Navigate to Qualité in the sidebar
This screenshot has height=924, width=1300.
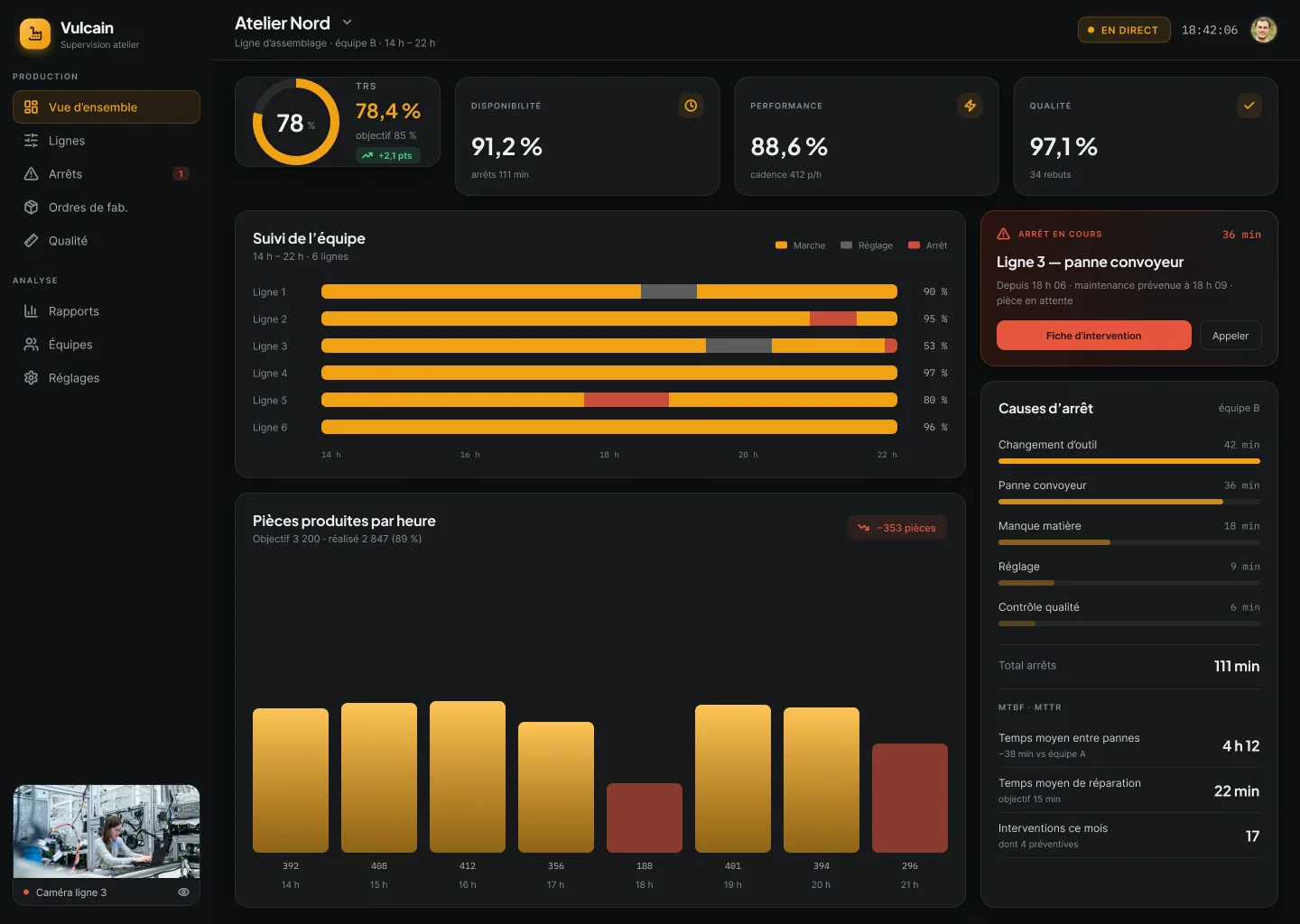[x=107, y=241]
